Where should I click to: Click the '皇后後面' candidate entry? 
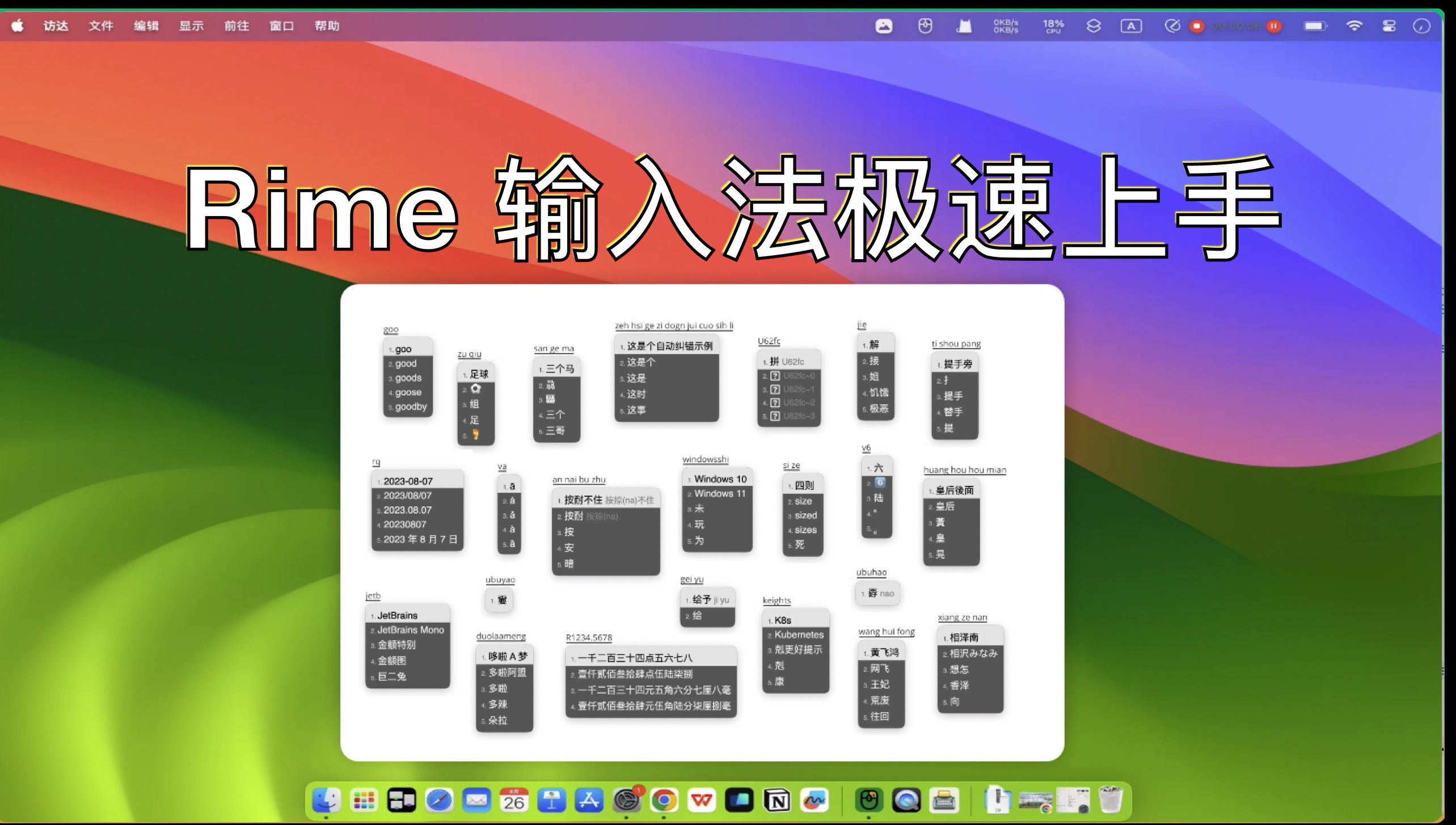pos(951,490)
